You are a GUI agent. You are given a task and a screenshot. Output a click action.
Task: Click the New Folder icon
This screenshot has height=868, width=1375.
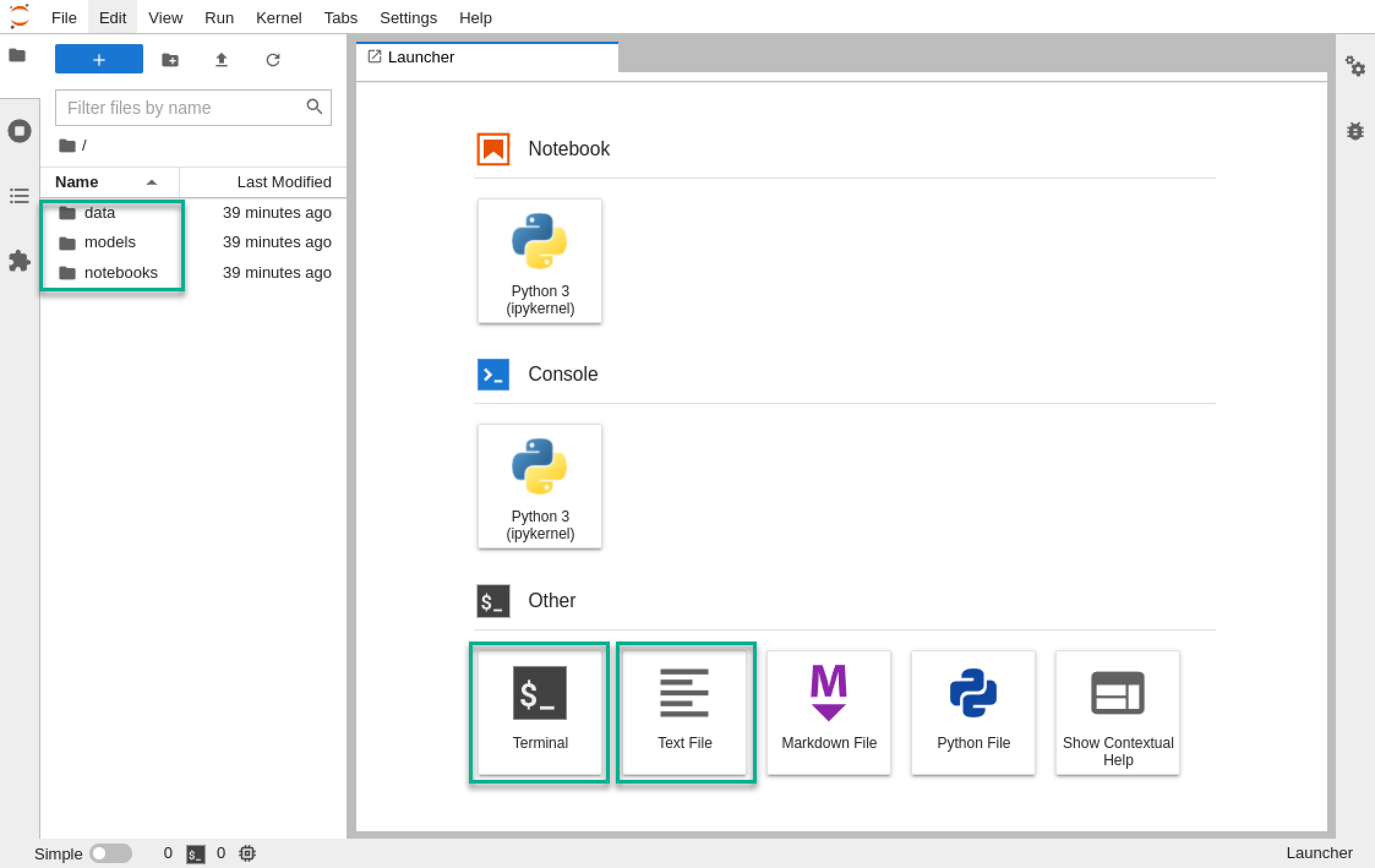click(x=170, y=59)
